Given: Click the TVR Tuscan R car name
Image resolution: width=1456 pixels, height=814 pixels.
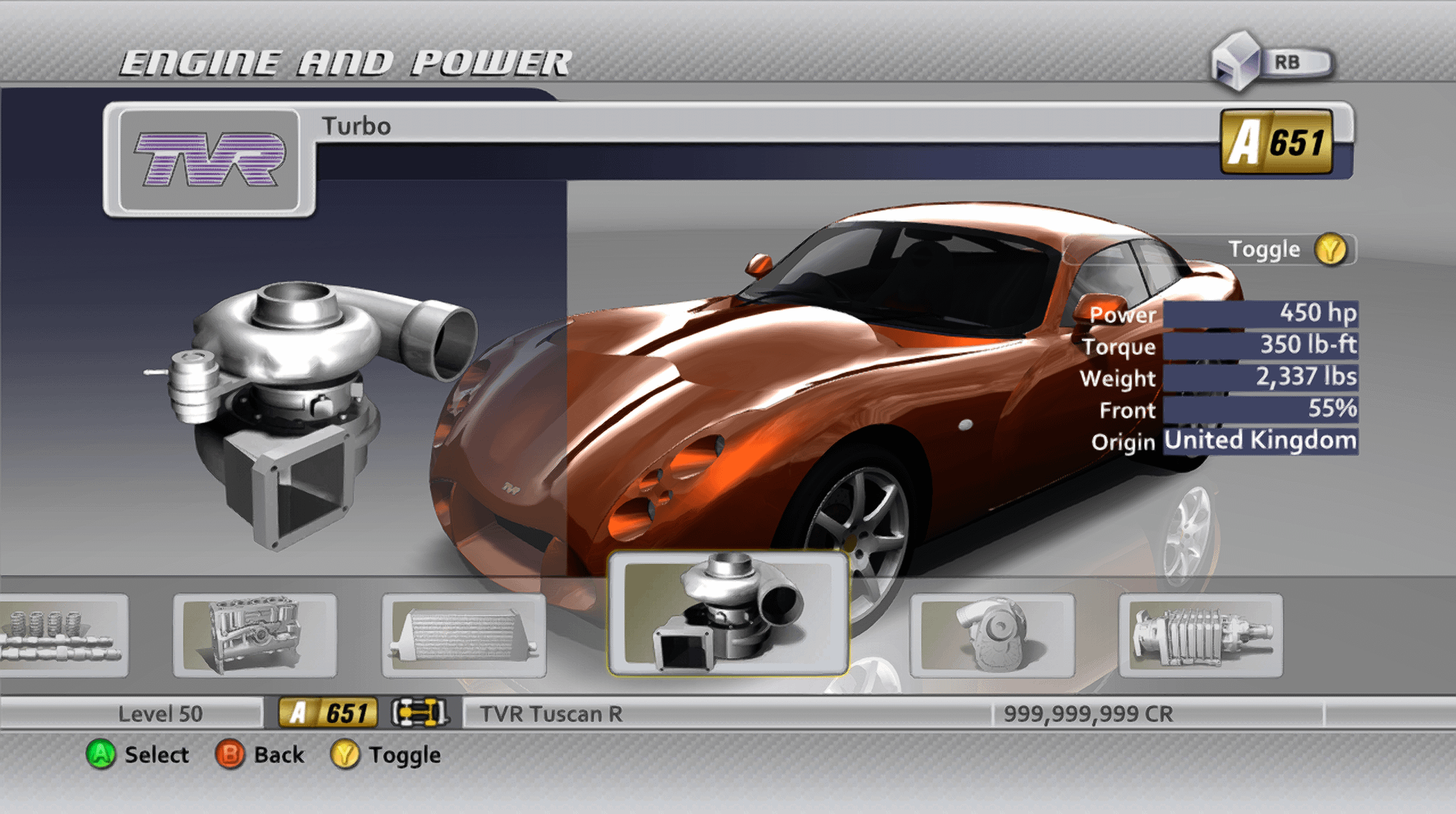Looking at the screenshot, I should [x=551, y=714].
